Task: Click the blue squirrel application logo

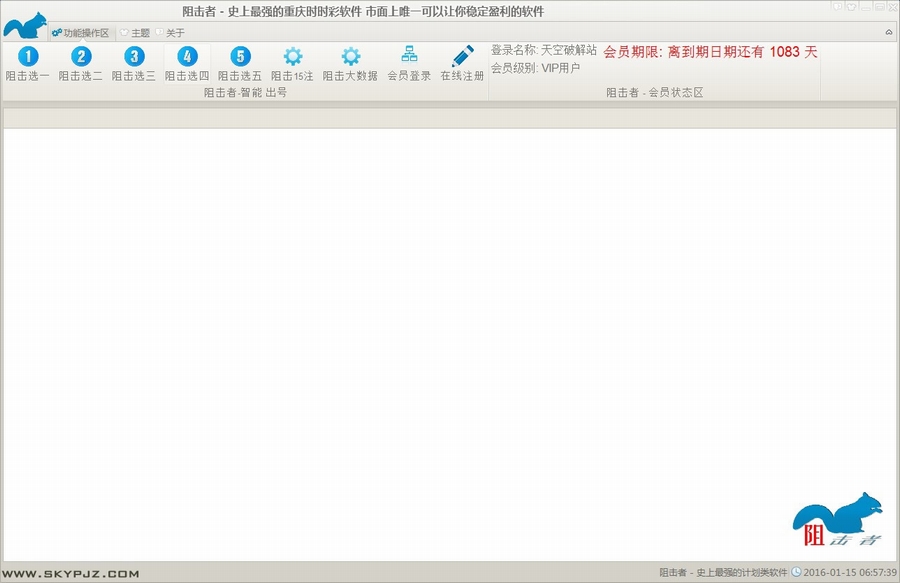Action: coord(24,25)
